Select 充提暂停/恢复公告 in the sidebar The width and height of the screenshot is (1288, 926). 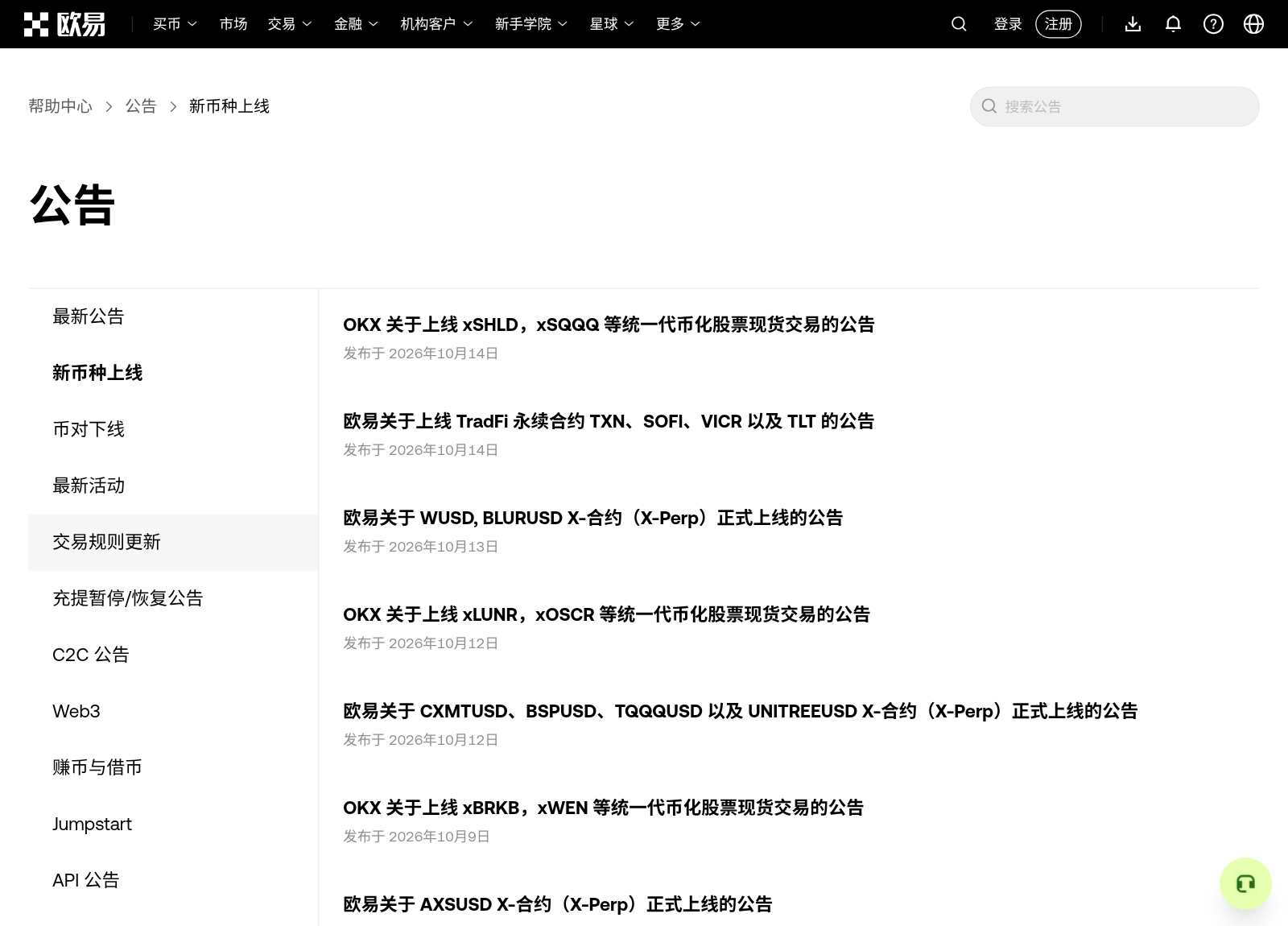[x=173, y=598]
